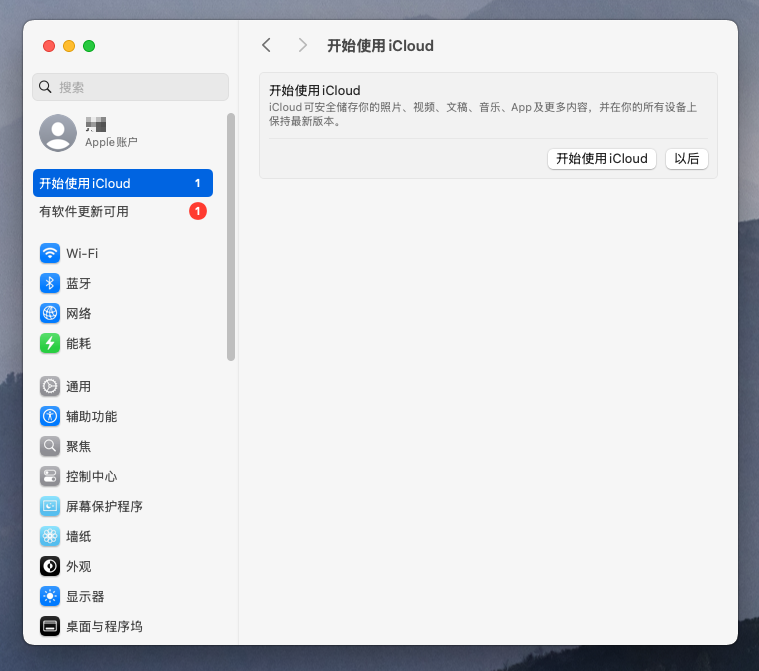Viewport: 759px width, 671px height.
Task: Go forward with the right chevron
Action: coord(303,46)
